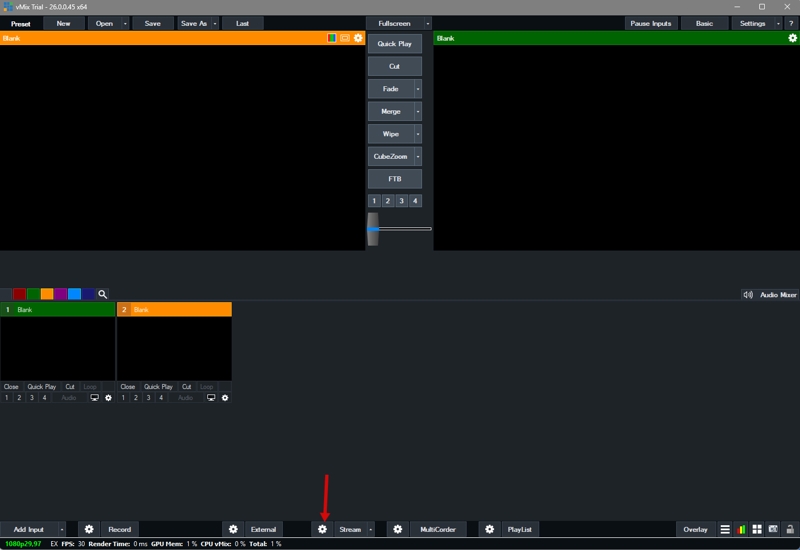Open the Preview window gear settings
The image size is (800, 550).
pyautogui.click(x=358, y=38)
